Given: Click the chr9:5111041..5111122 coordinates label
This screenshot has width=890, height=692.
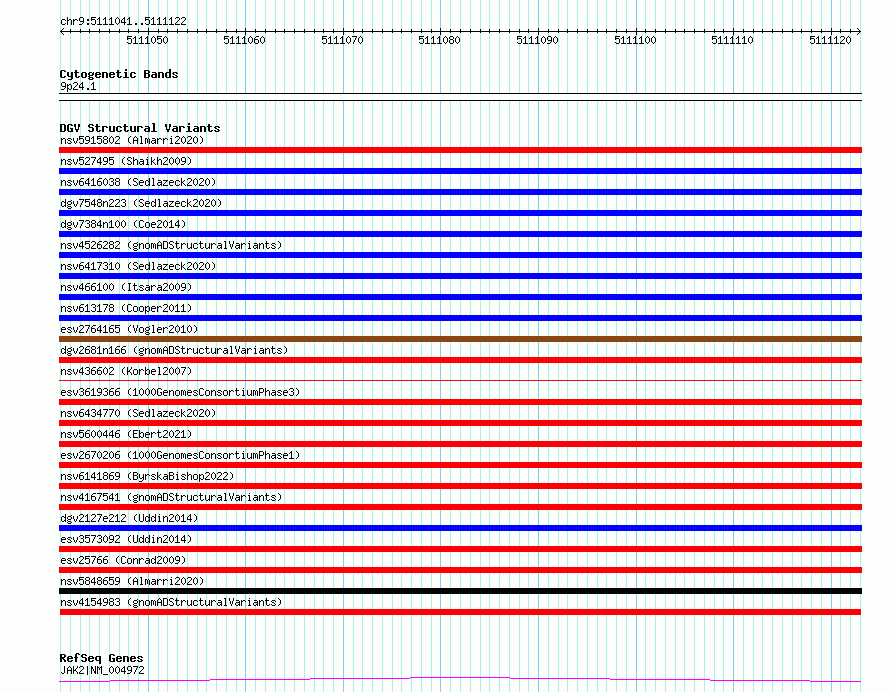Looking at the screenshot, I should [x=123, y=21].
